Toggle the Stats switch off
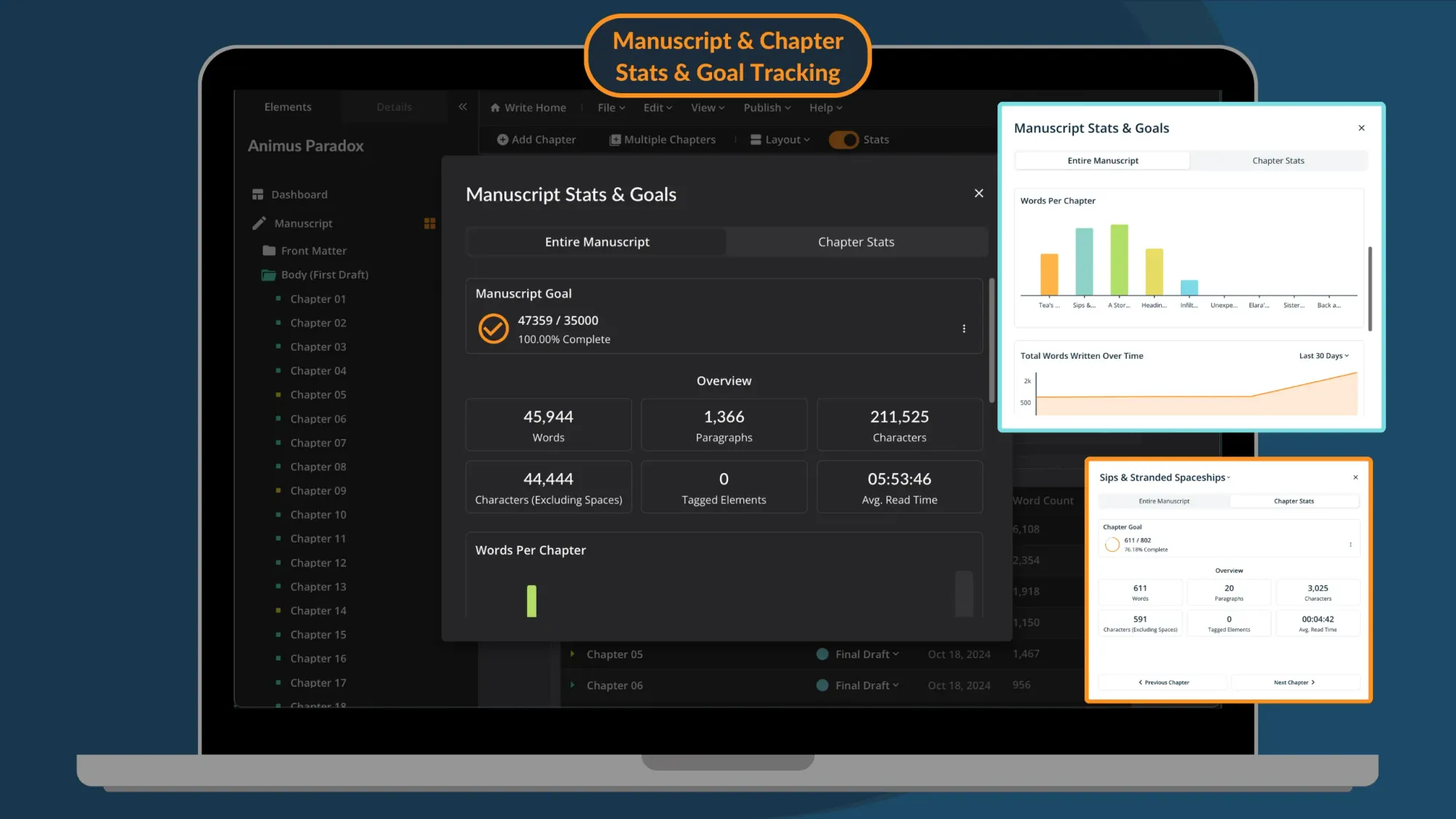 click(844, 140)
